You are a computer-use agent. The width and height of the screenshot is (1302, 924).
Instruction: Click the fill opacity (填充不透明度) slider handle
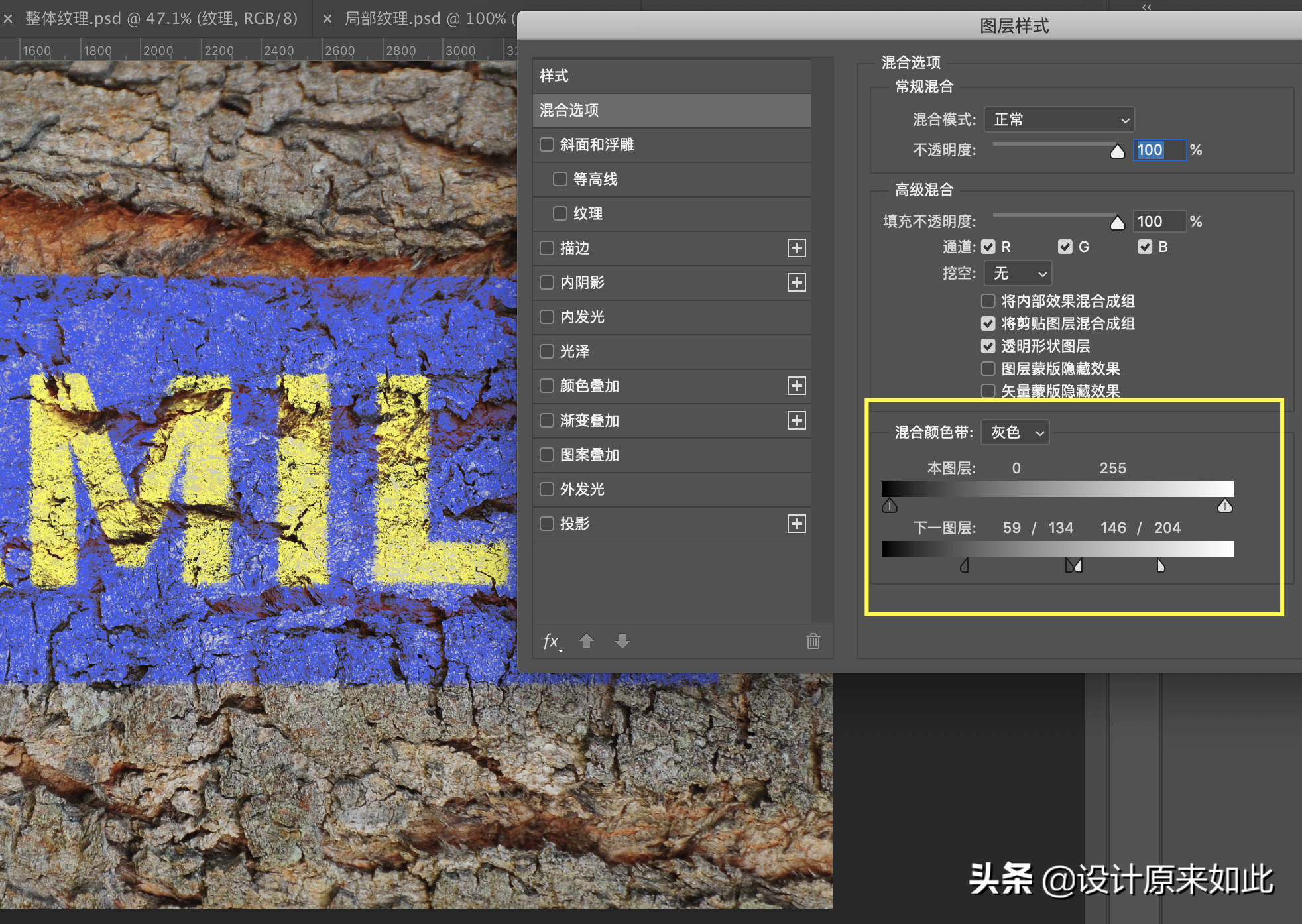pyautogui.click(x=1118, y=223)
